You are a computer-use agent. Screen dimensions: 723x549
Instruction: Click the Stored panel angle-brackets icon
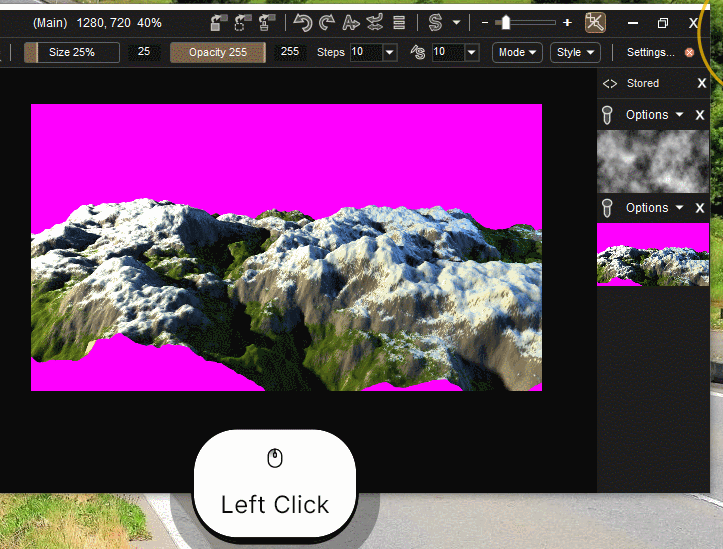(610, 83)
